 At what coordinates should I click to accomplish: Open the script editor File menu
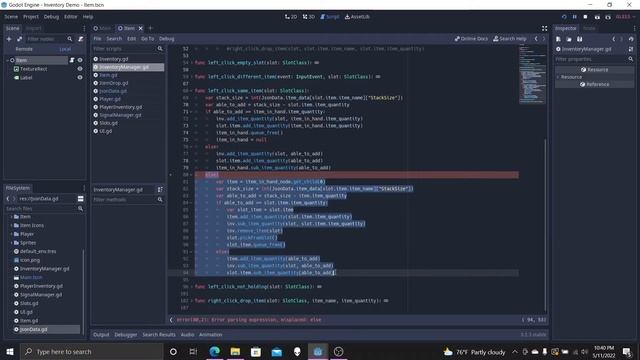pos(97,39)
